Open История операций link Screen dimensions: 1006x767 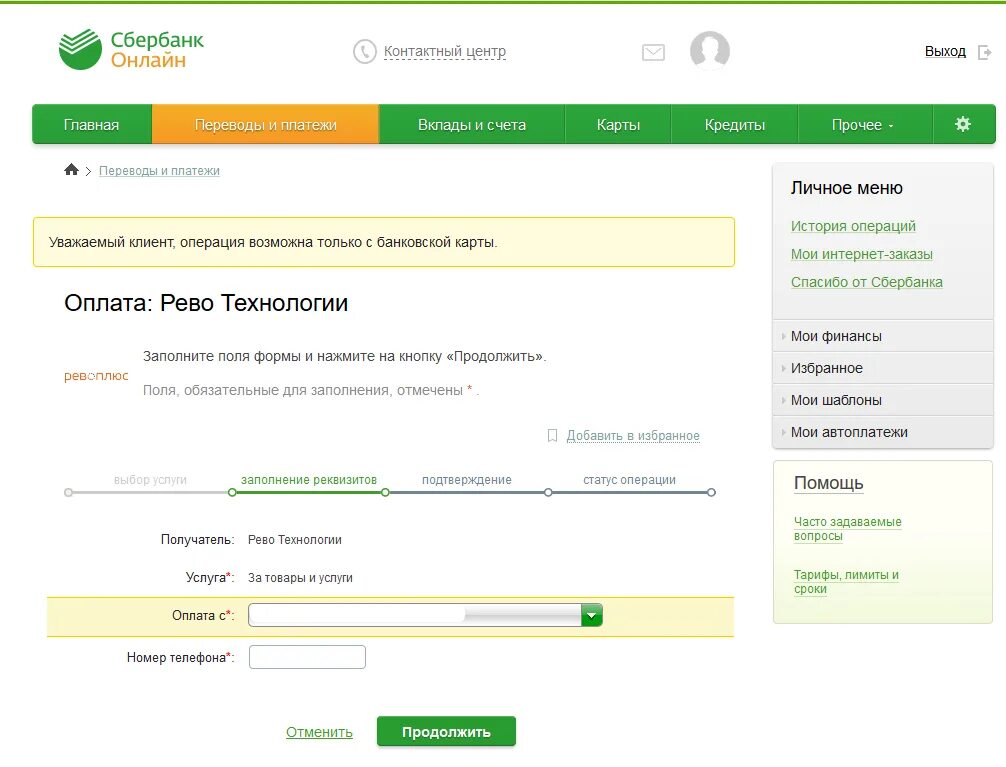(x=853, y=226)
